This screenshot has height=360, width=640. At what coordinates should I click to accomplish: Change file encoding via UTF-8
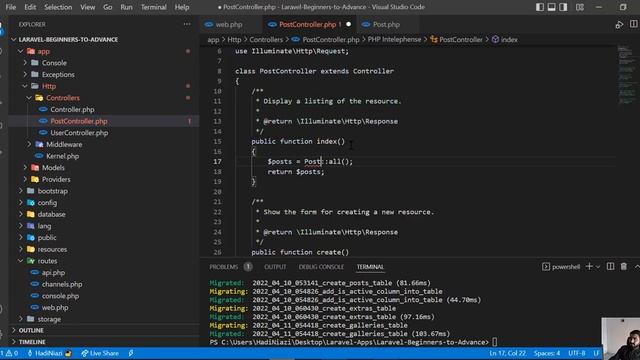577,353
